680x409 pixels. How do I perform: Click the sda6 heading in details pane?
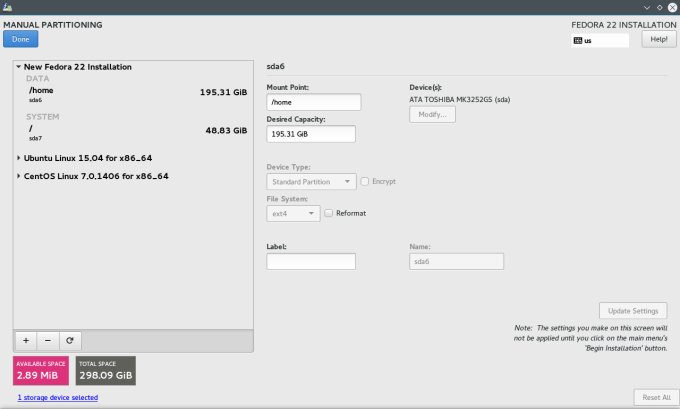pos(275,66)
